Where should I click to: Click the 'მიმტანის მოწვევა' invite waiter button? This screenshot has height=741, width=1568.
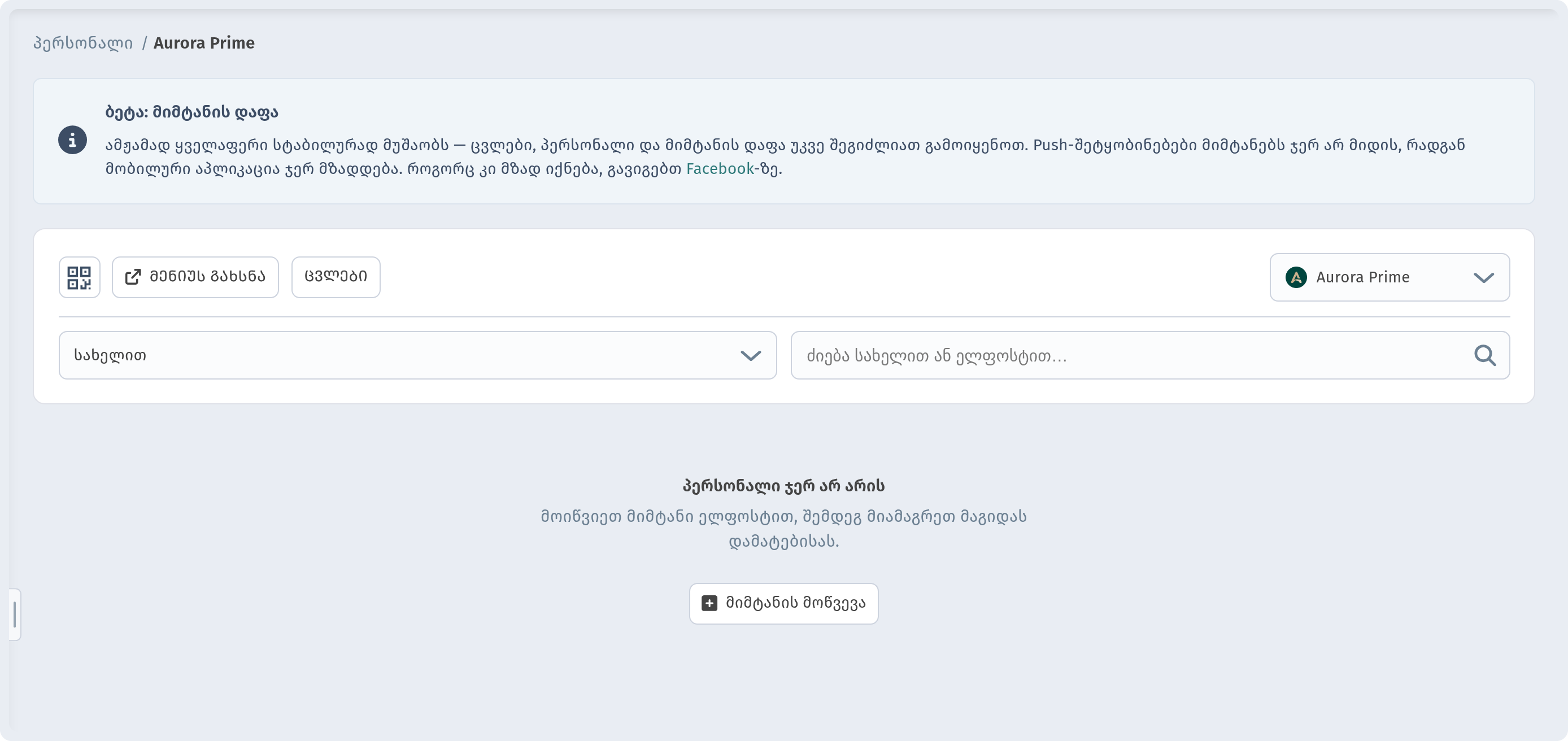coord(783,603)
